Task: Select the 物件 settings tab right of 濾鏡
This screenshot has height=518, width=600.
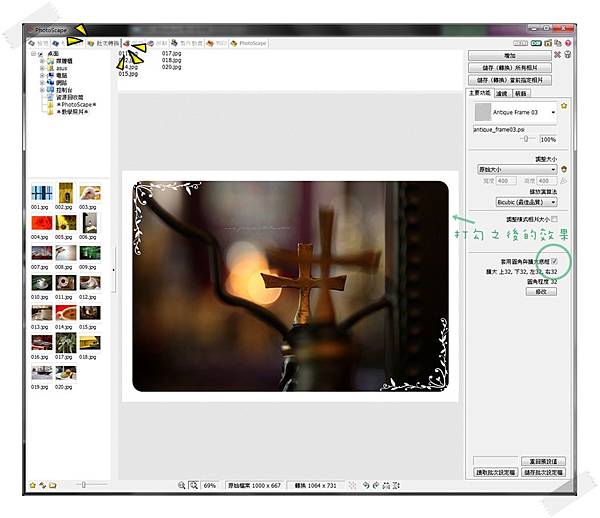Action: pyautogui.click(x=520, y=93)
